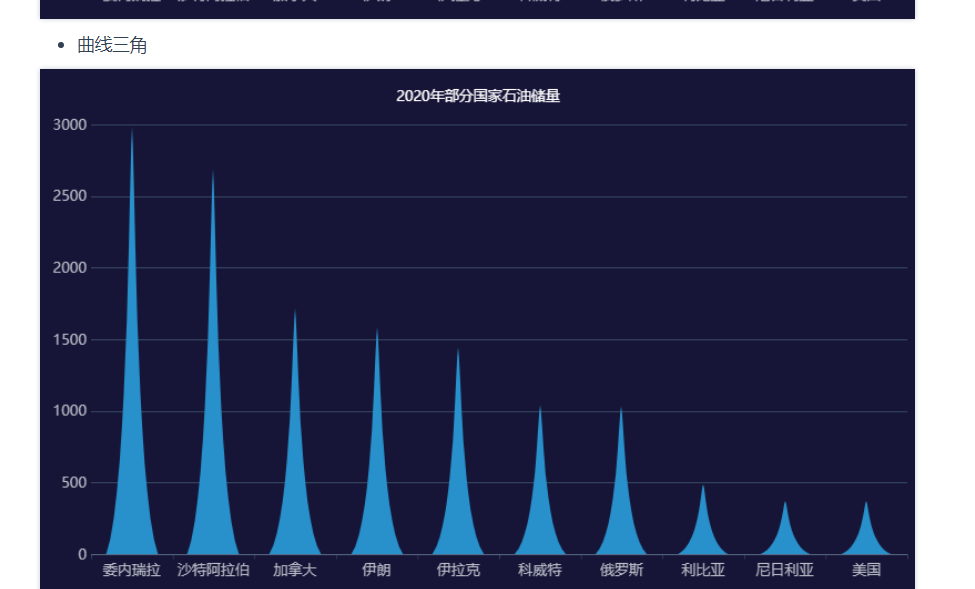Viewport: 975px width, 589px height.
Task: Click the 1500 y-axis tick label
Action: [x=70, y=340]
